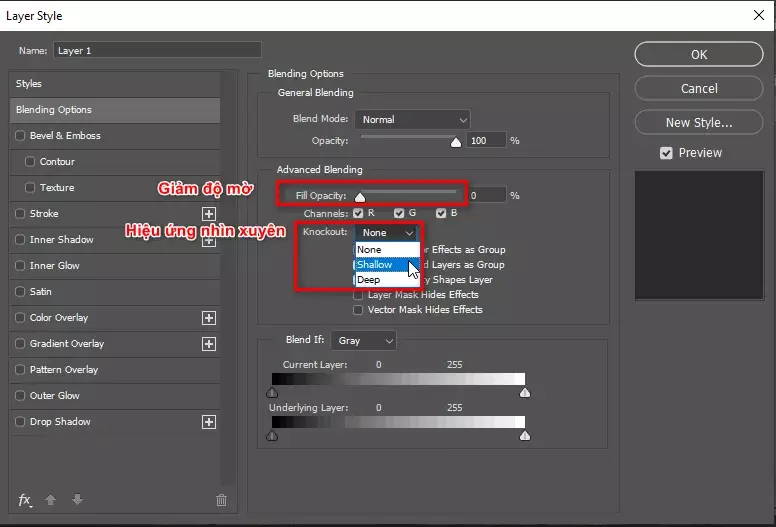The width and height of the screenshot is (776, 527).
Task: Choose Deep in the Knockout list
Action: [369, 280]
